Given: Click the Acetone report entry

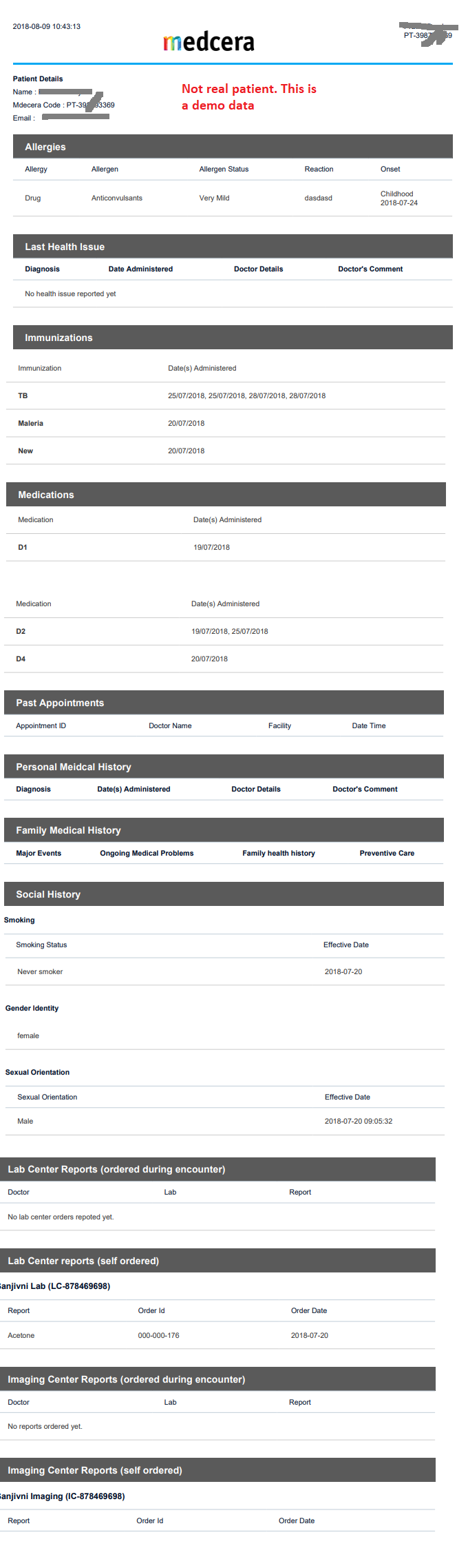Looking at the screenshot, I should (21, 1335).
